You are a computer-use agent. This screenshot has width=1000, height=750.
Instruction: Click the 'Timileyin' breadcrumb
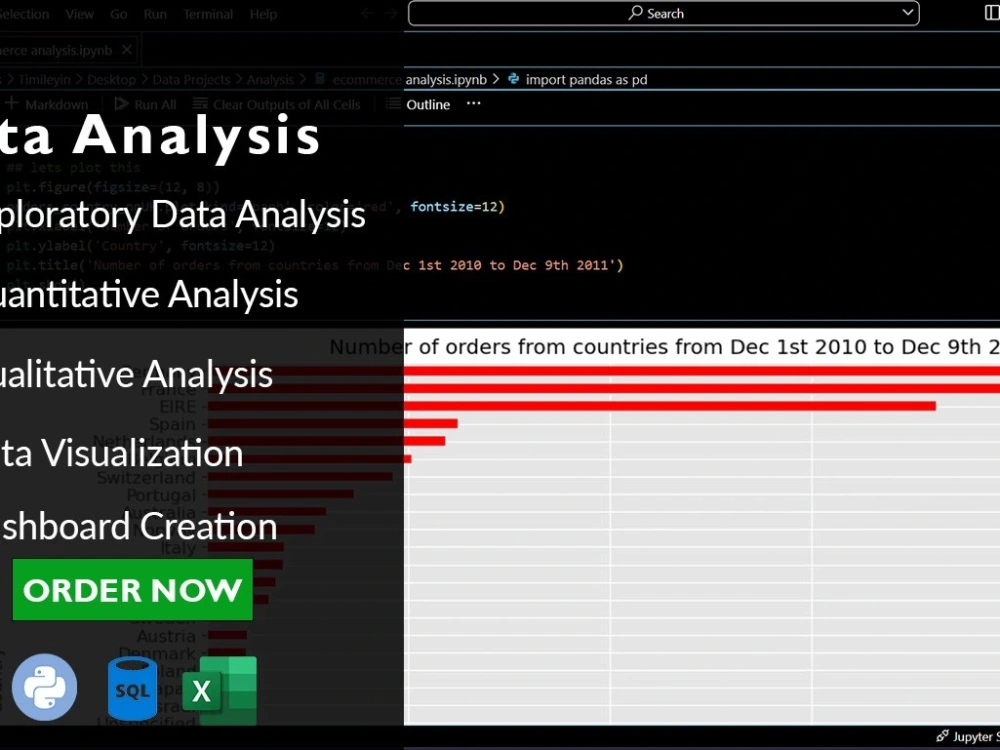44,80
